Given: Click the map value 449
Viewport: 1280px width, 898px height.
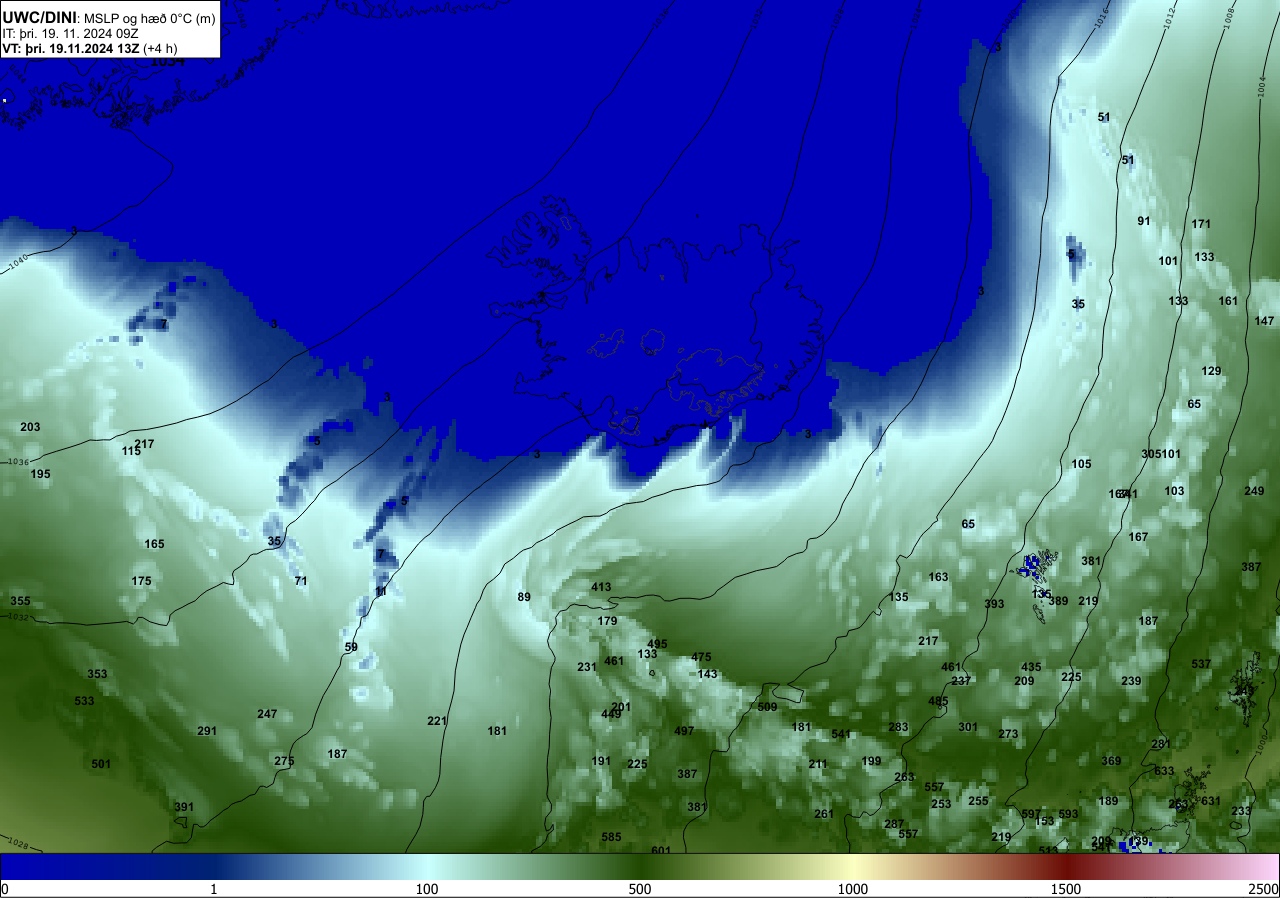Looking at the screenshot, I should point(611,714).
